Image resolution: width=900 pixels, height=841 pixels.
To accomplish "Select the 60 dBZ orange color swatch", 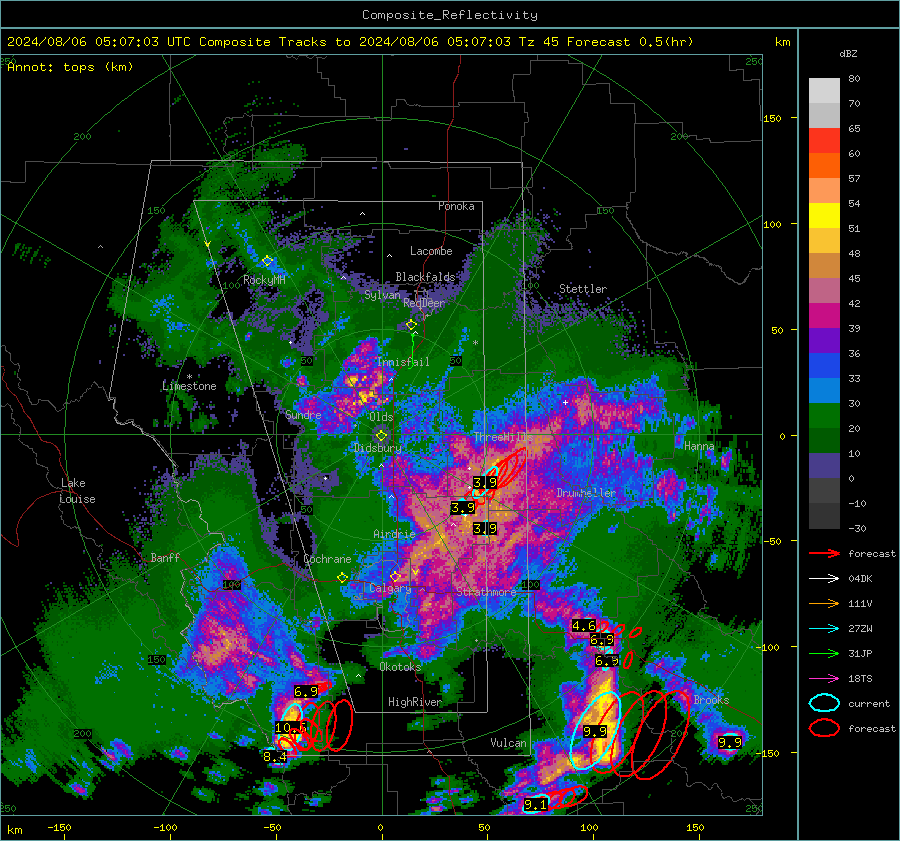I will pos(824,165).
